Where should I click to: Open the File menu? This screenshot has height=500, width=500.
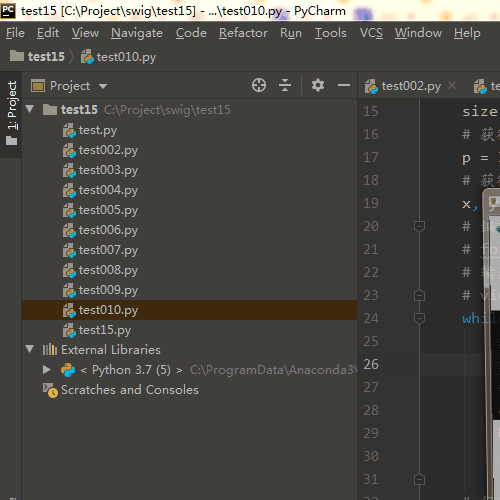[15, 33]
